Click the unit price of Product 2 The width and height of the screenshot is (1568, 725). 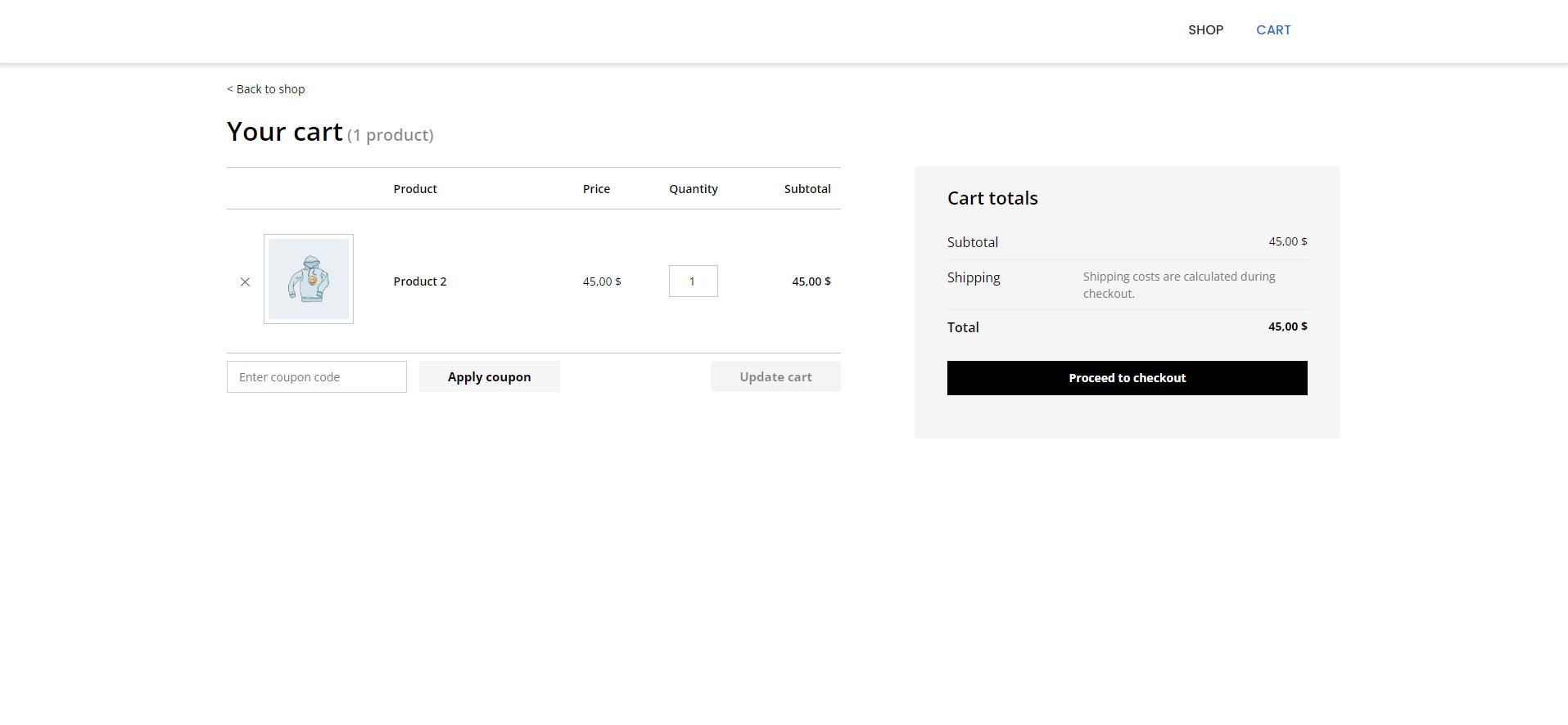tap(602, 281)
